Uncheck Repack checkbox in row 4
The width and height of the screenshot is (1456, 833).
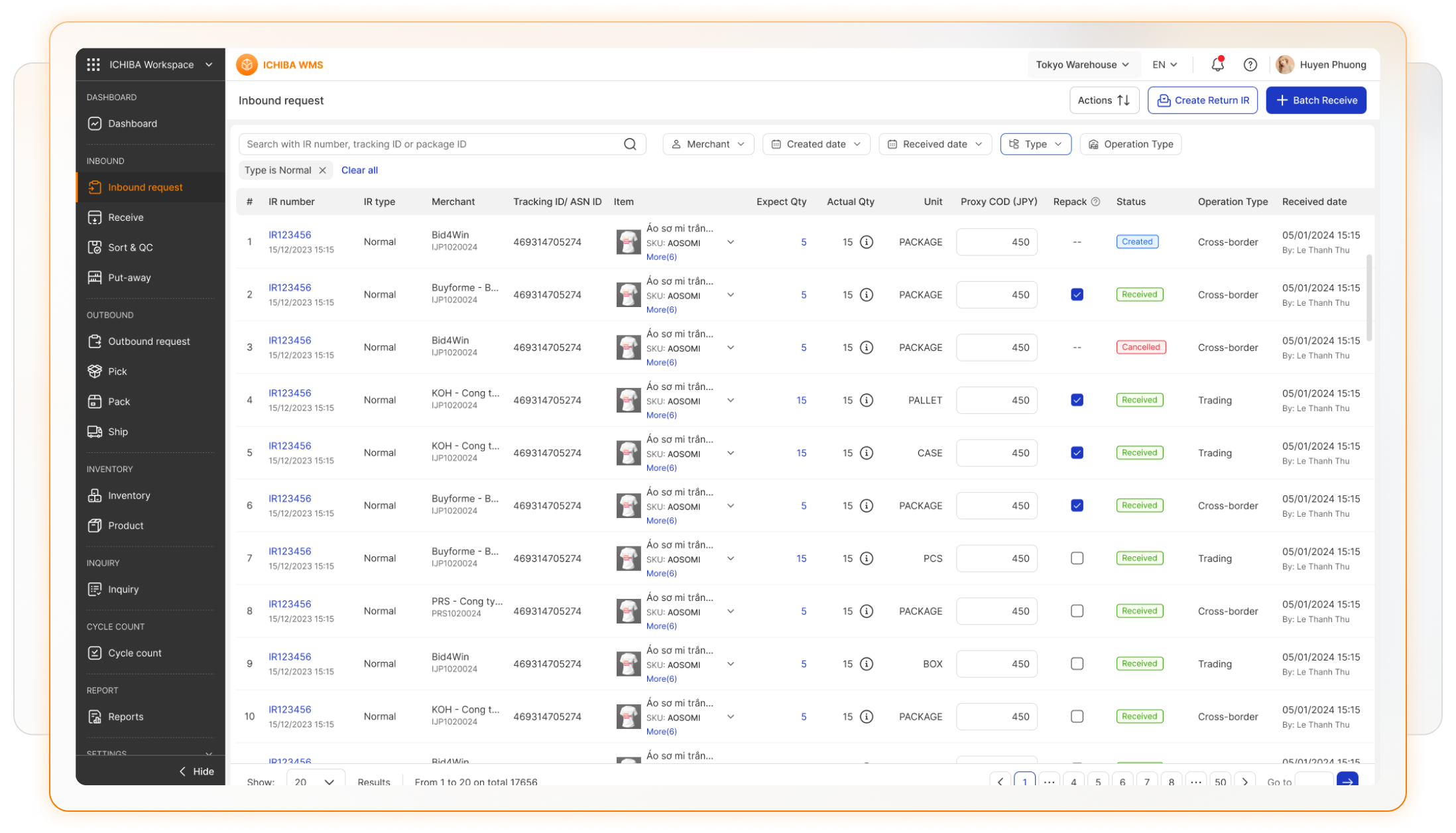[1077, 400]
